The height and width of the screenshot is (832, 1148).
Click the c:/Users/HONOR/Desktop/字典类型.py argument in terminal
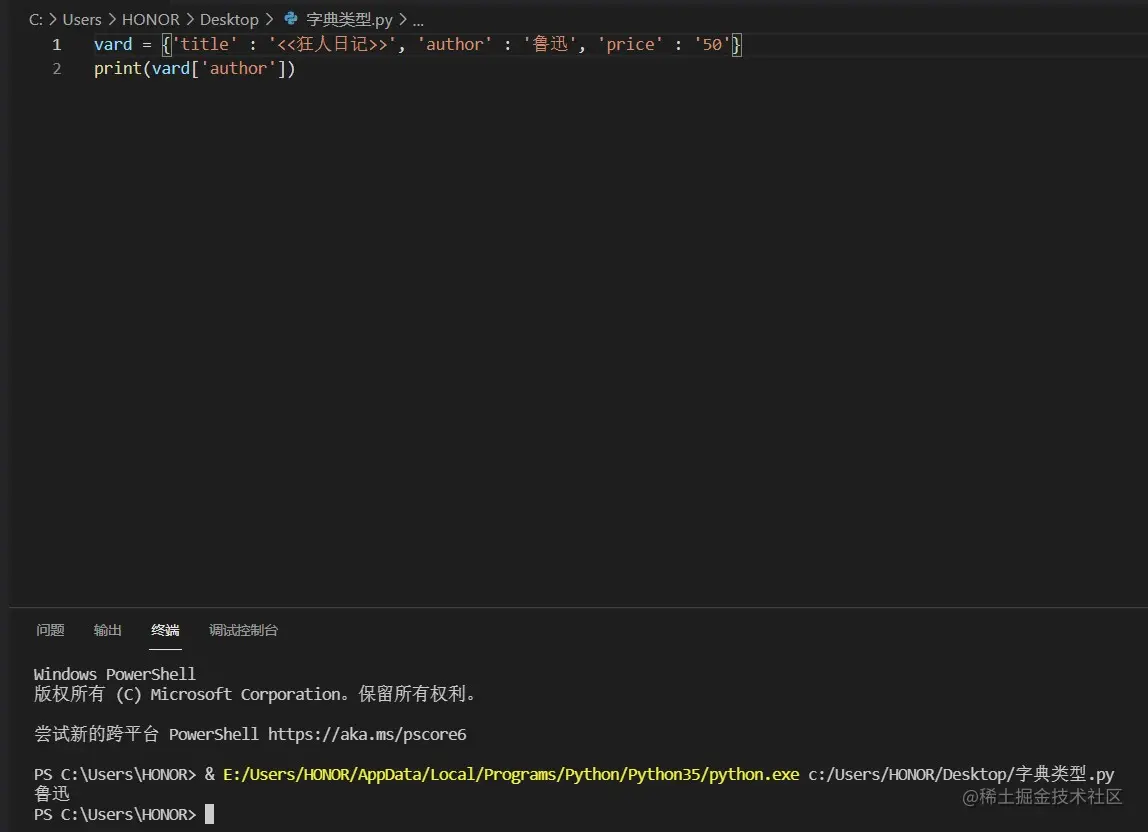[961, 774]
